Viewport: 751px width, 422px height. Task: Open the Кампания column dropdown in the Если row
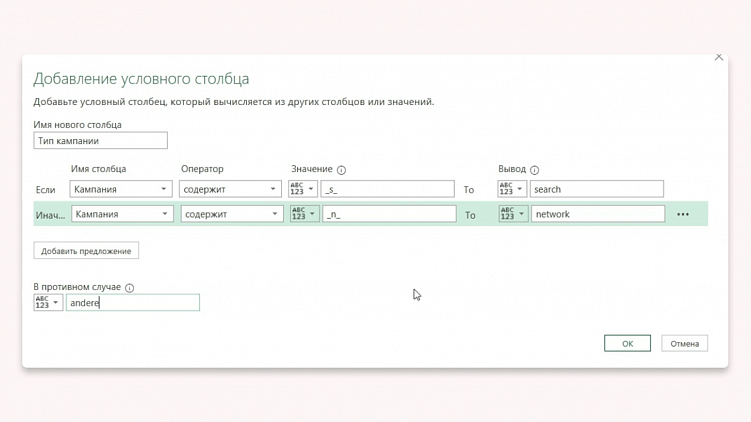pyautogui.click(x=121, y=189)
